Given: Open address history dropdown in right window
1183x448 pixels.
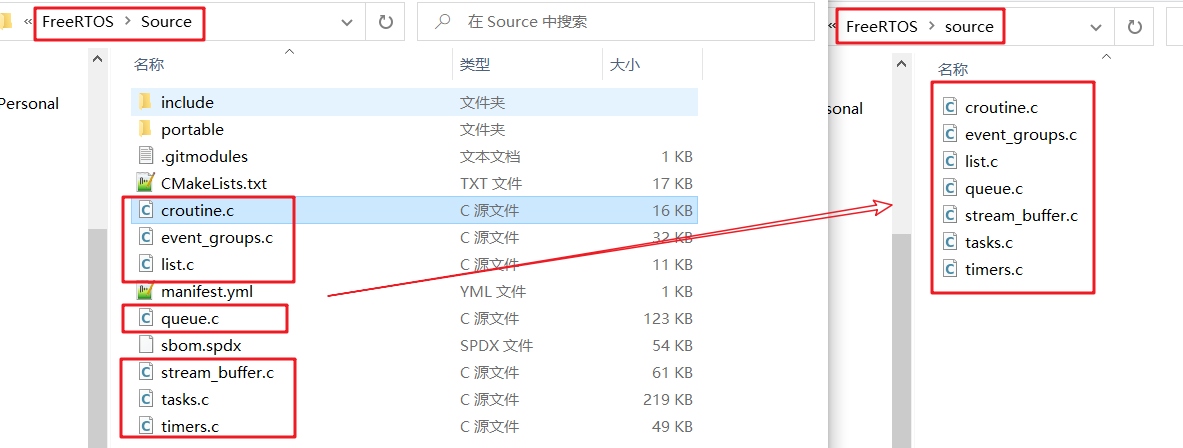Looking at the screenshot, I should [x=1096, y=27].
